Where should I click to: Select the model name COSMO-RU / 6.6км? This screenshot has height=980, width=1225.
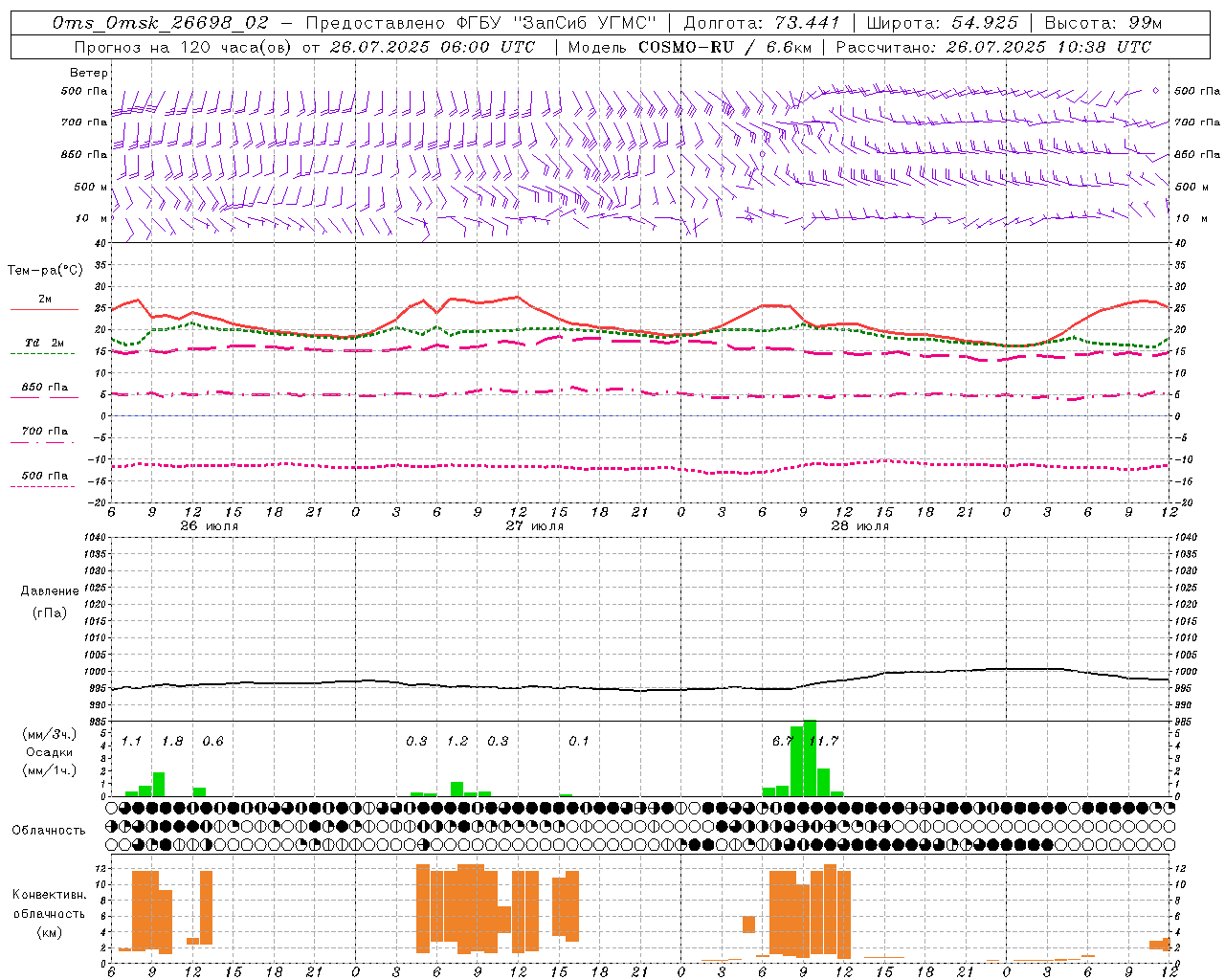point(724,47)
